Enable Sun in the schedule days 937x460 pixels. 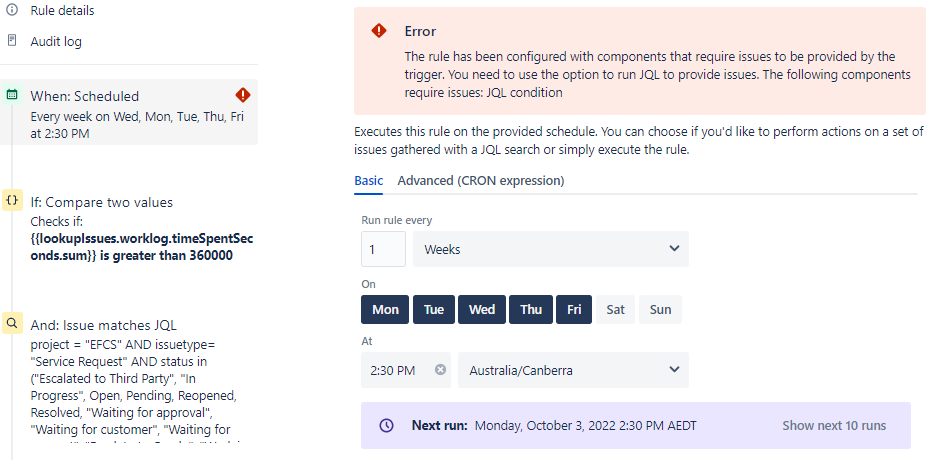(x=660, y=310)
